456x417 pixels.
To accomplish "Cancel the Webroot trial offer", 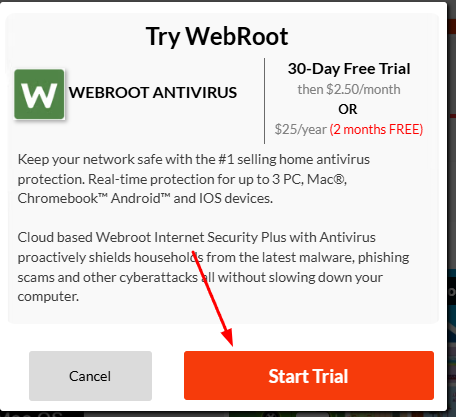I will [90, 376].
